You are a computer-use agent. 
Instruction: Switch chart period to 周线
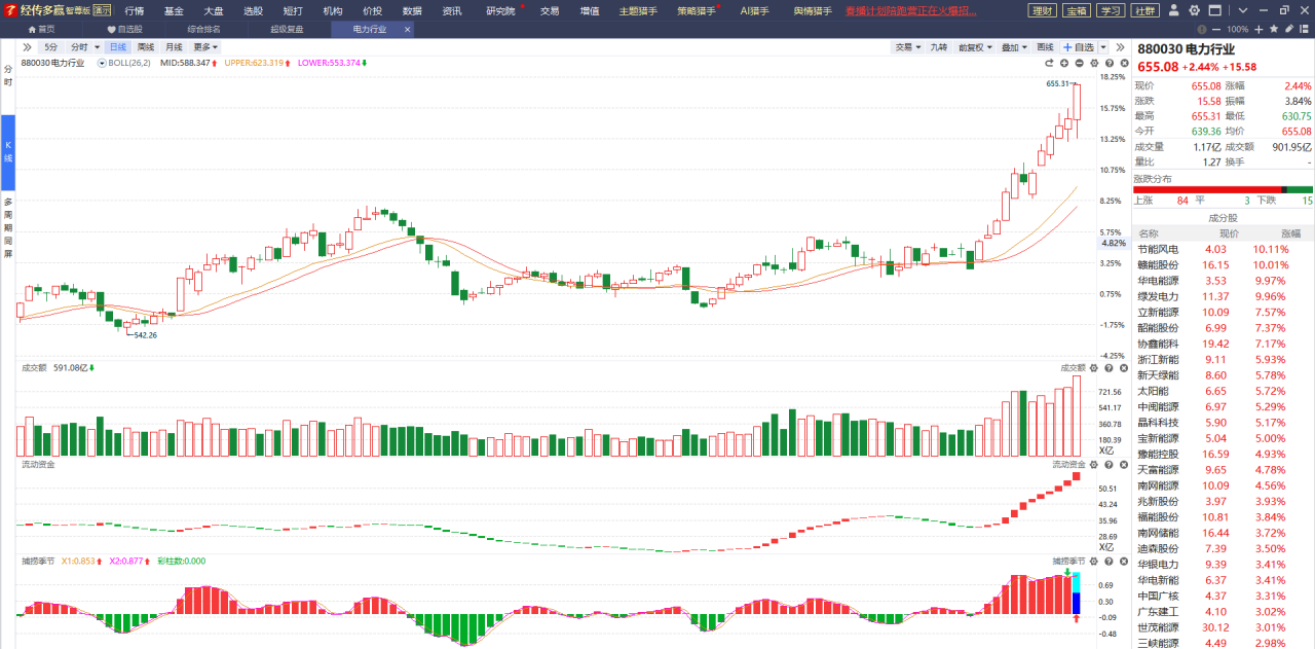pos(146,47)
